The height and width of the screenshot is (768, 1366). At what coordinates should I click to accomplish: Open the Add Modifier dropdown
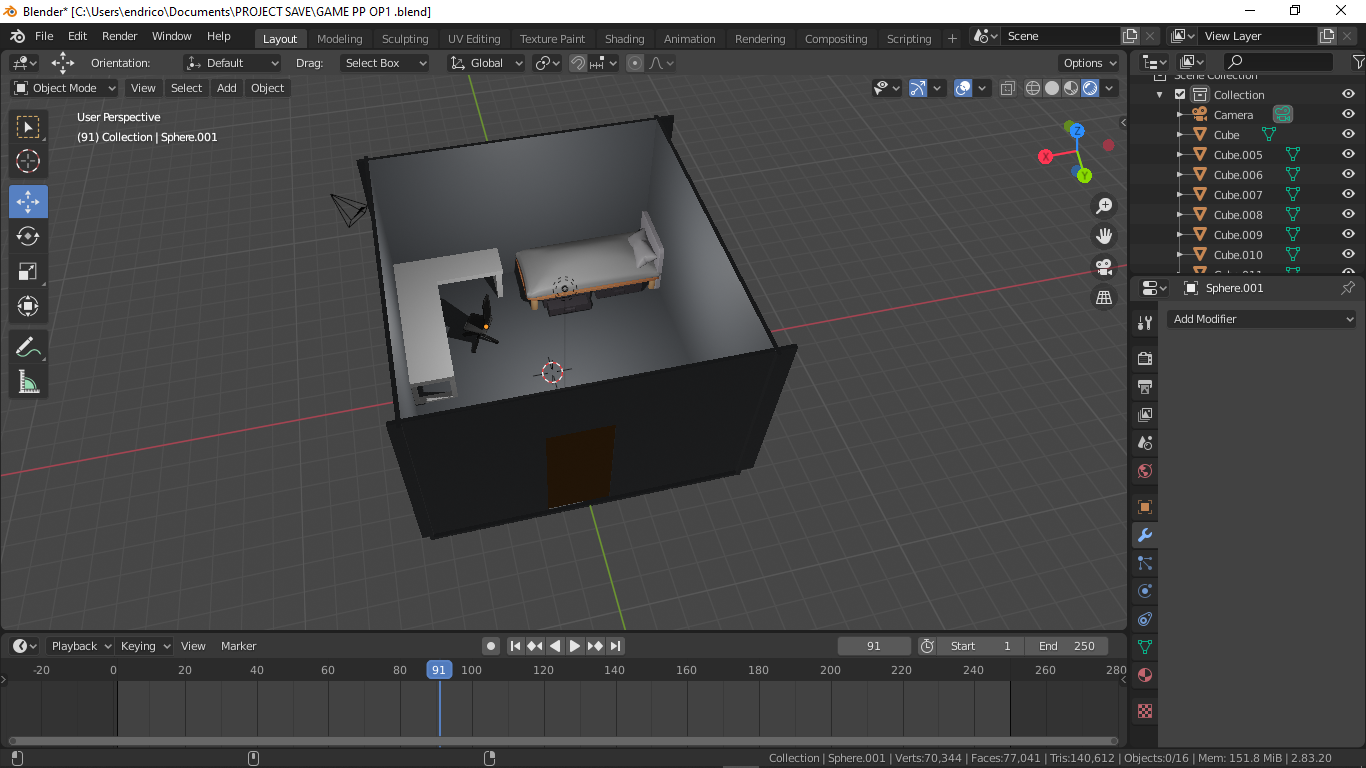pos(1262,319)
